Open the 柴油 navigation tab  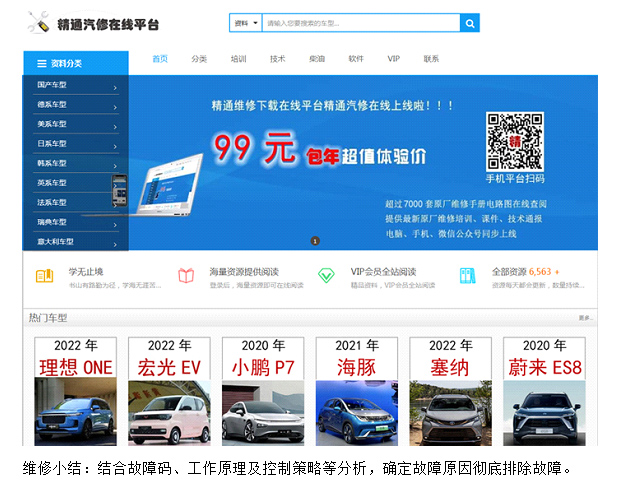point(317,59)
